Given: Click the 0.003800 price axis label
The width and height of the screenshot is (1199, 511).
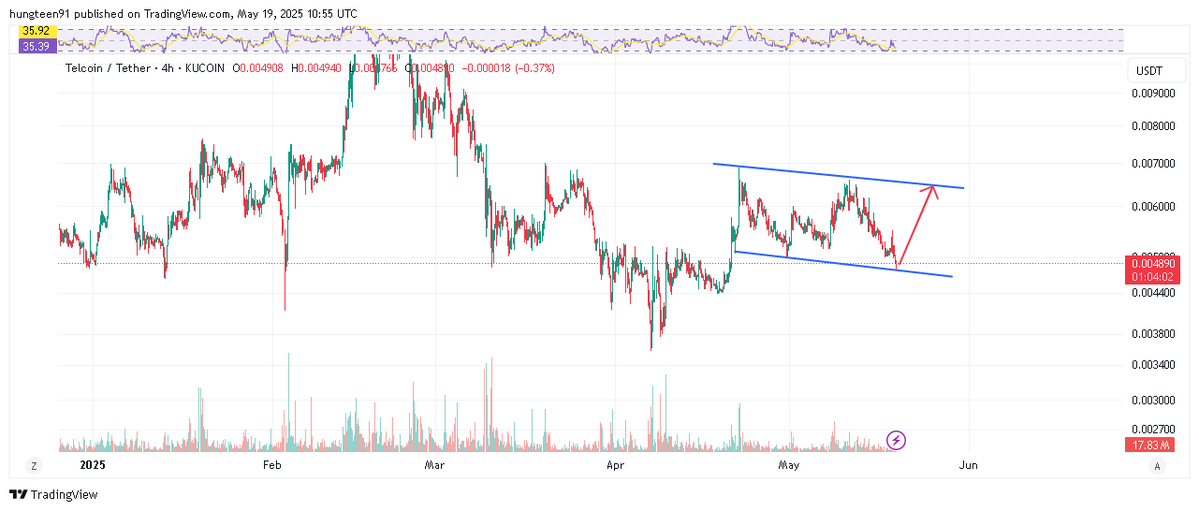Looking at the screenshot, I should [1152, 334].
